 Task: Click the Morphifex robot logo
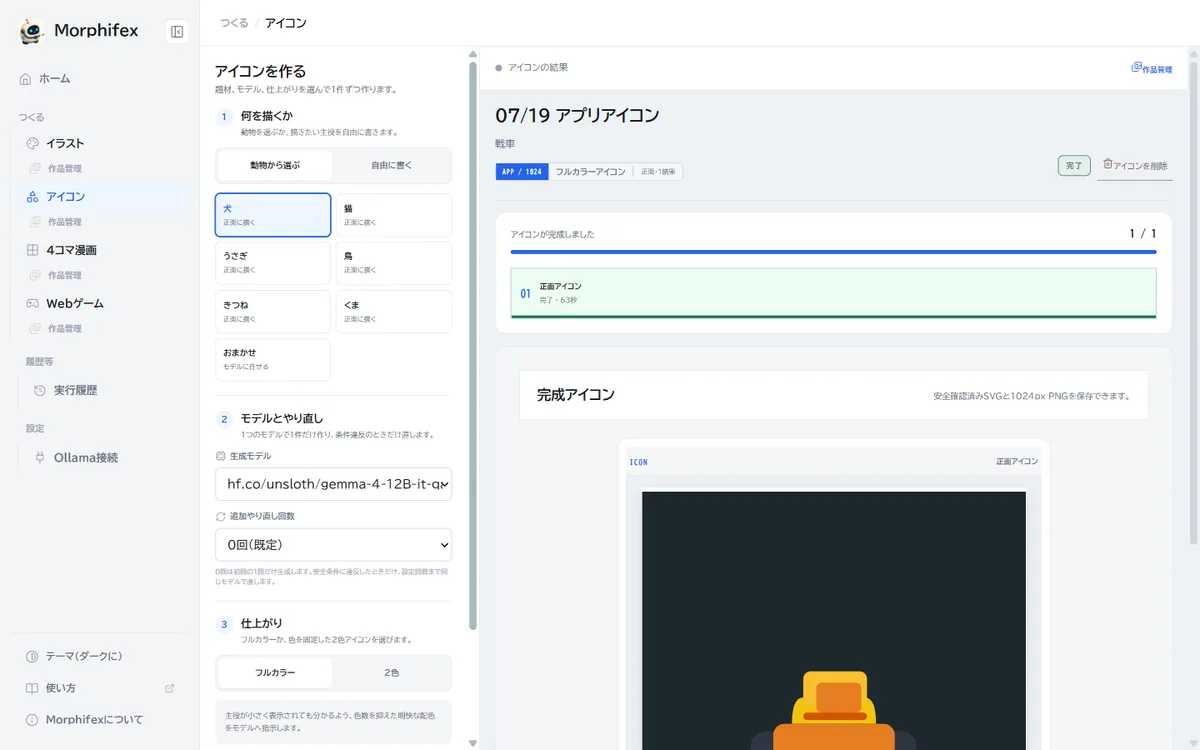32,31
